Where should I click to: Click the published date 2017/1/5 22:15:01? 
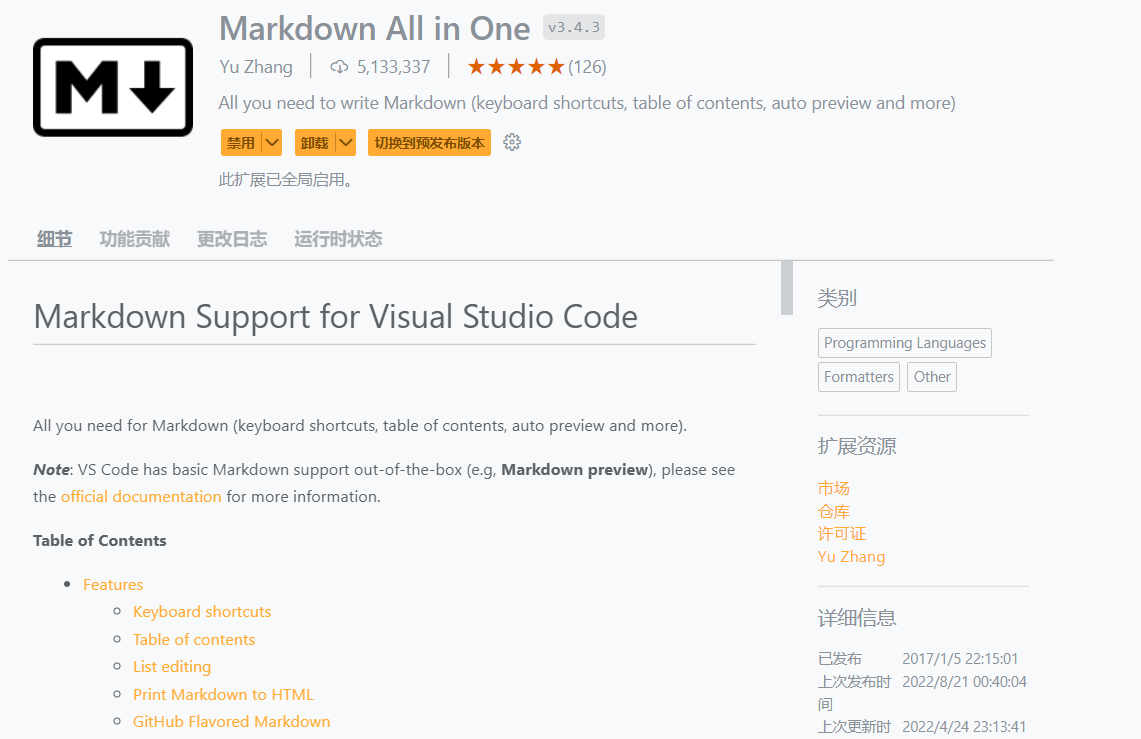point(961,659)
